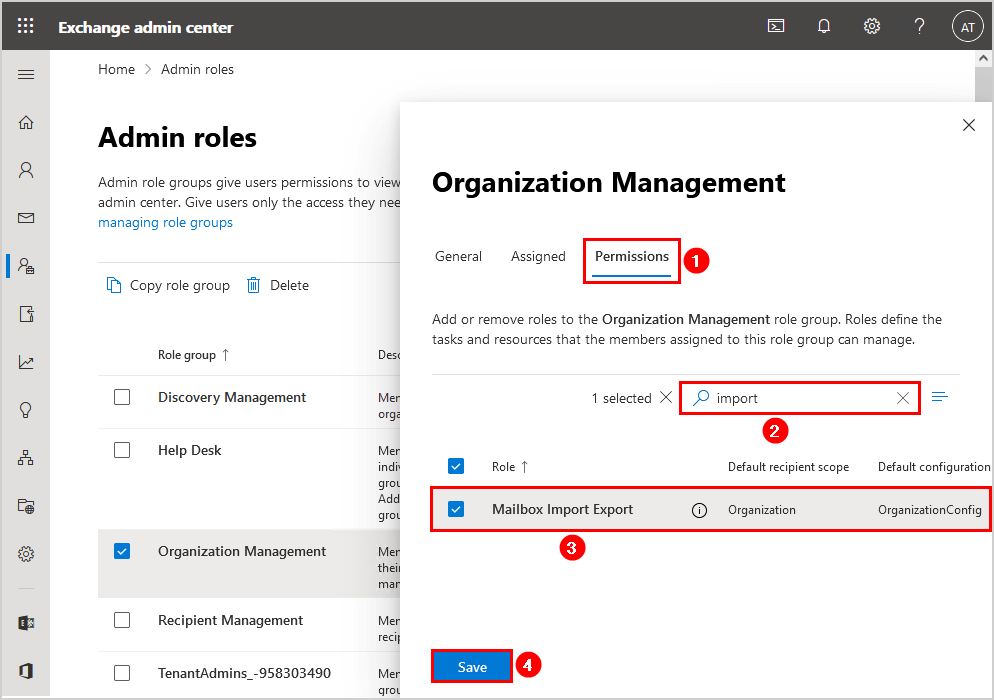Viewport: 994px width, 700px height.
Task: Open Mail flow envelope in sidebar
Action: [x=26, y=218]
